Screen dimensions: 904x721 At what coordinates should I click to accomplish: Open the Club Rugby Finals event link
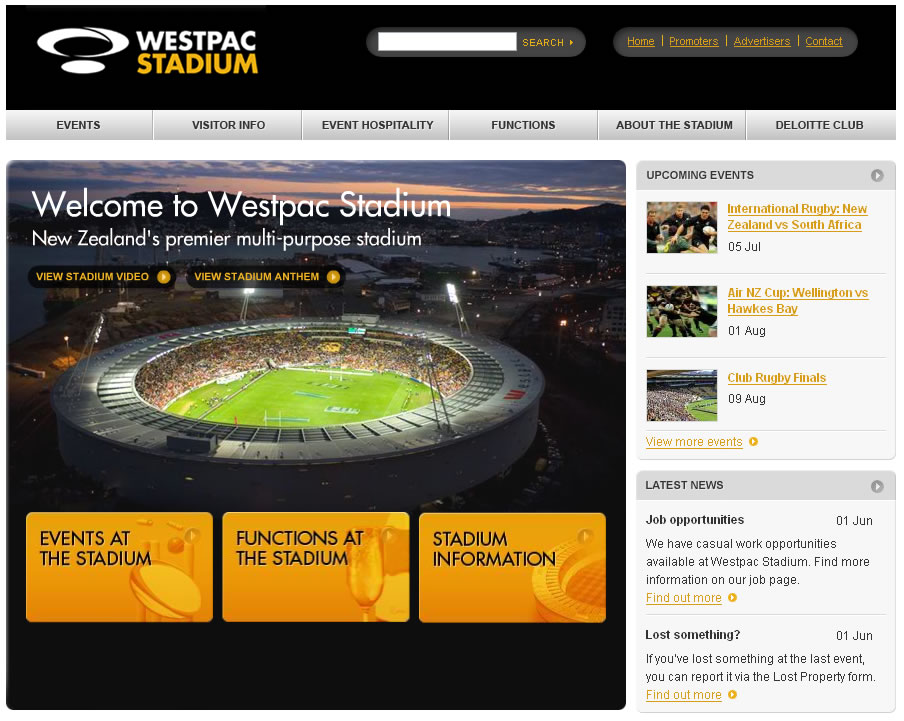(x=777, y=378)
